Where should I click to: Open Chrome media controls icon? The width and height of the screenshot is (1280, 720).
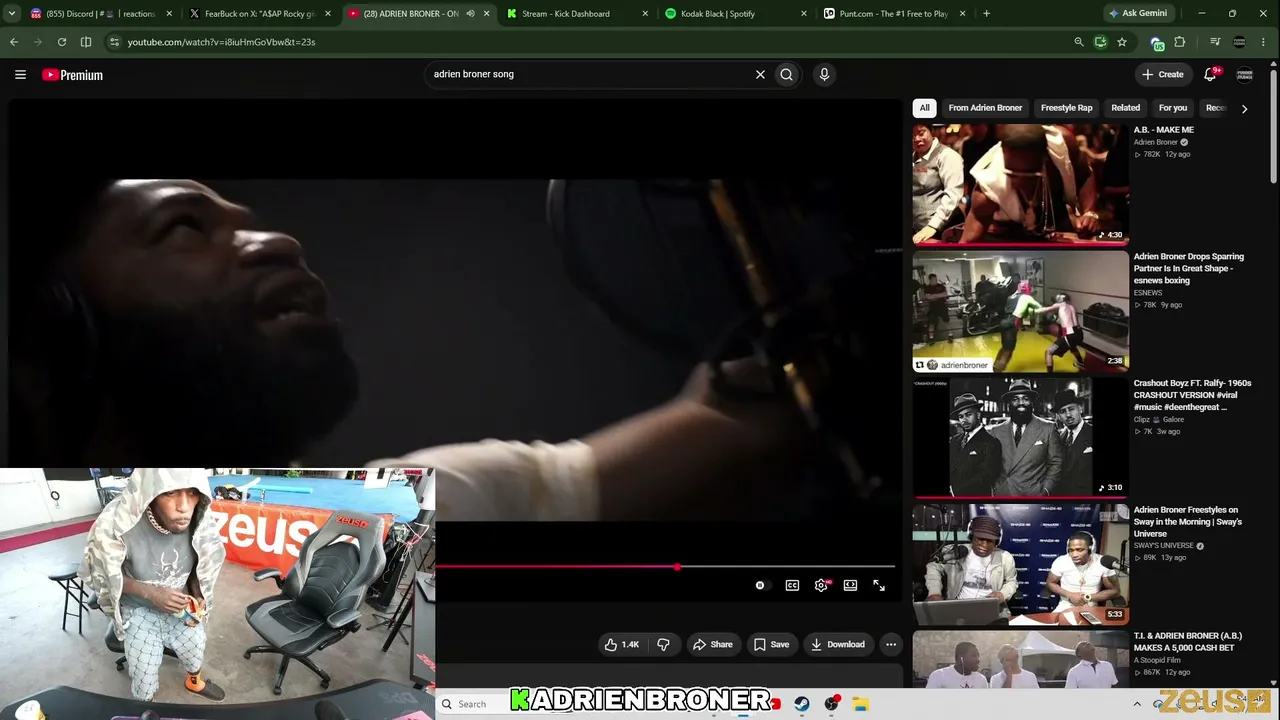(1215, 42)
